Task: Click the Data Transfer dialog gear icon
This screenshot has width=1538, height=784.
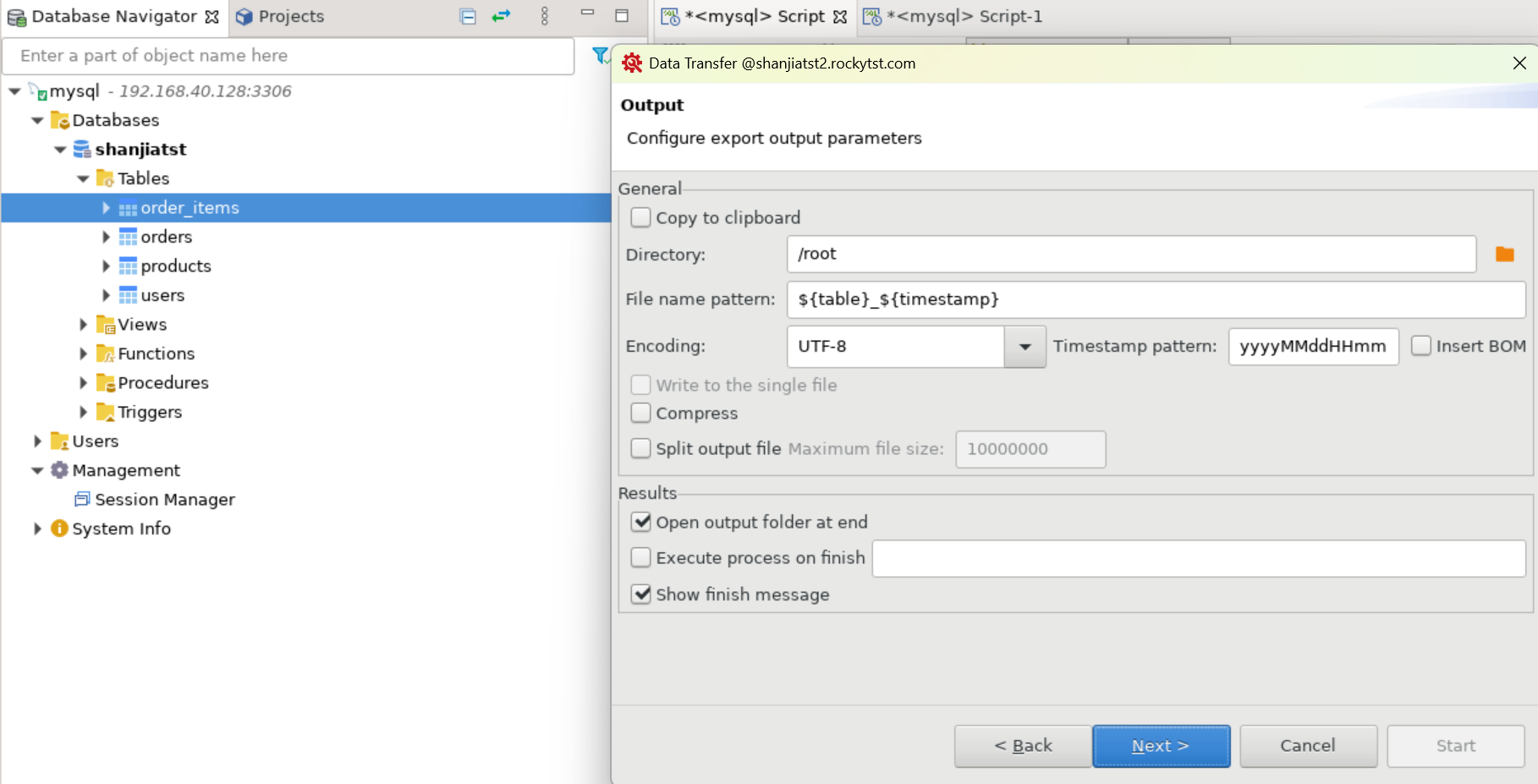Action: point(632,63)
